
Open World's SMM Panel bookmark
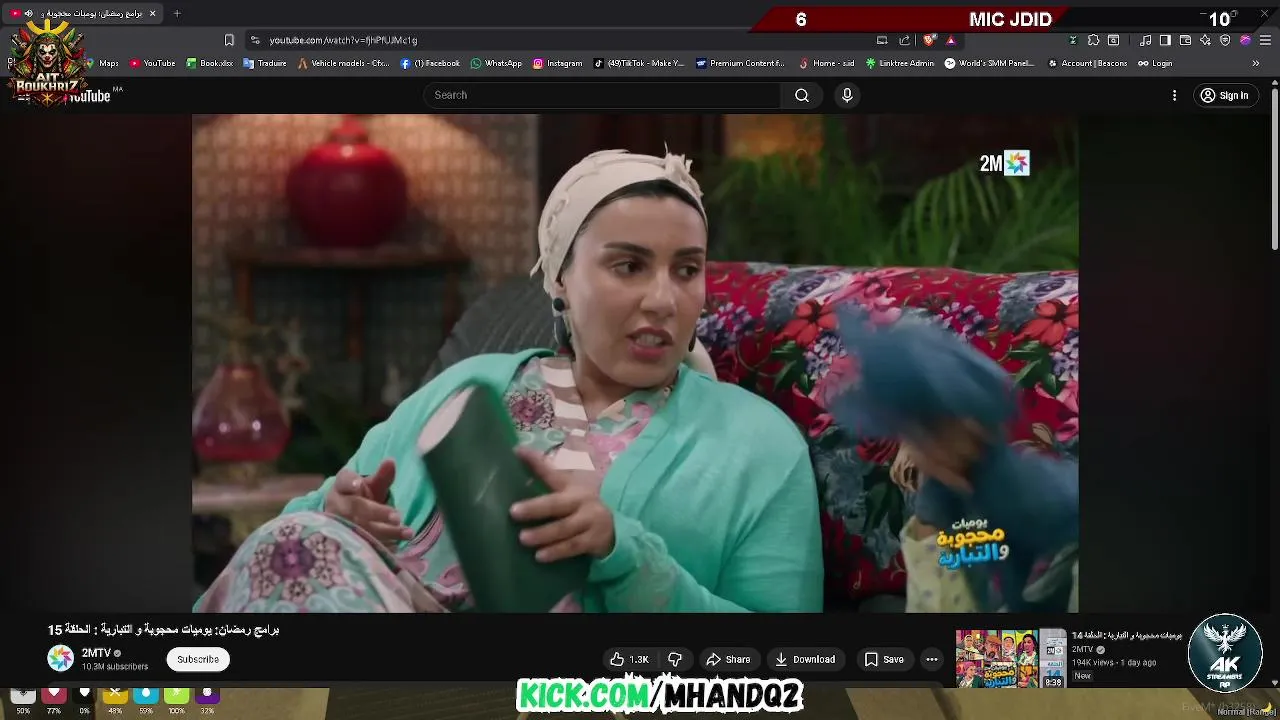(x=990, y=63)
